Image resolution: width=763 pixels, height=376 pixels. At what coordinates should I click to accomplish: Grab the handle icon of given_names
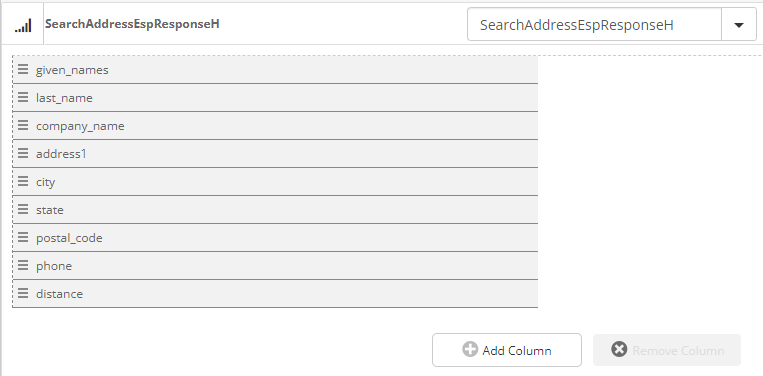point(23,69)
